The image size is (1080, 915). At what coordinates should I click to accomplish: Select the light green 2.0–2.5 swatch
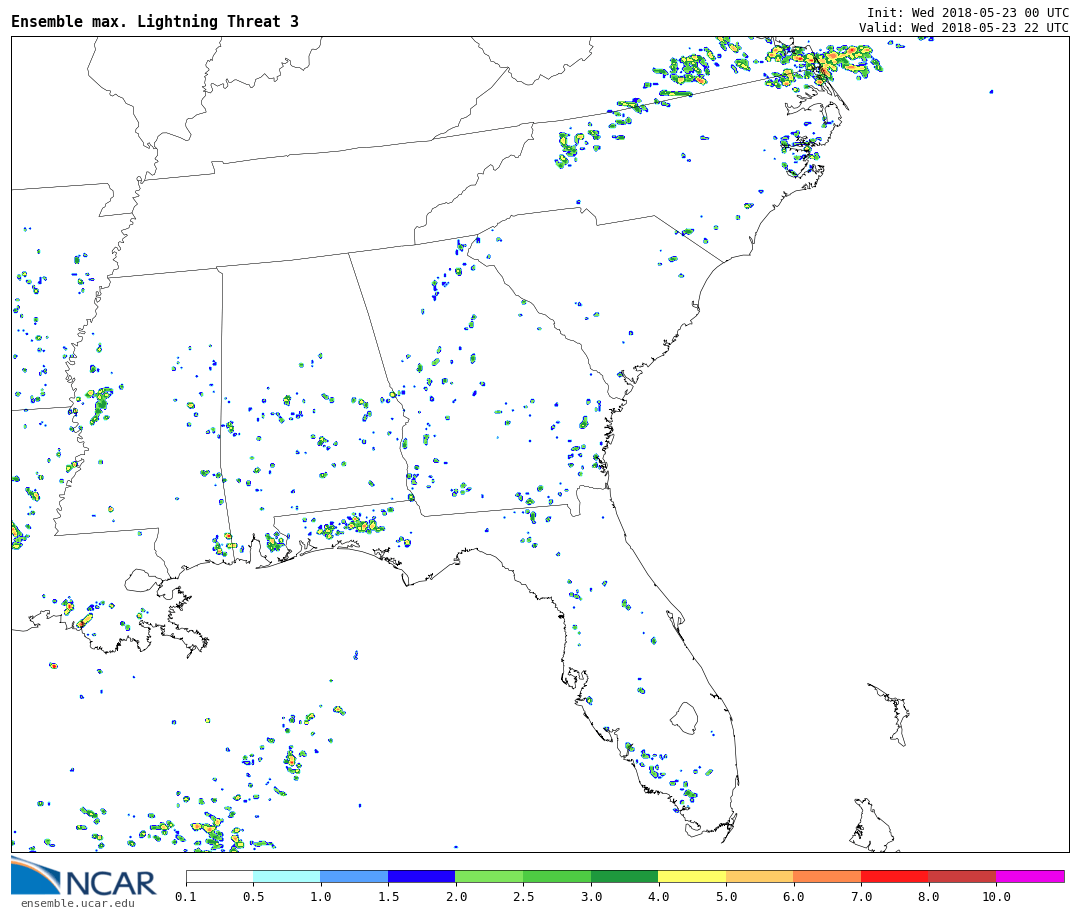coord(488,876)
